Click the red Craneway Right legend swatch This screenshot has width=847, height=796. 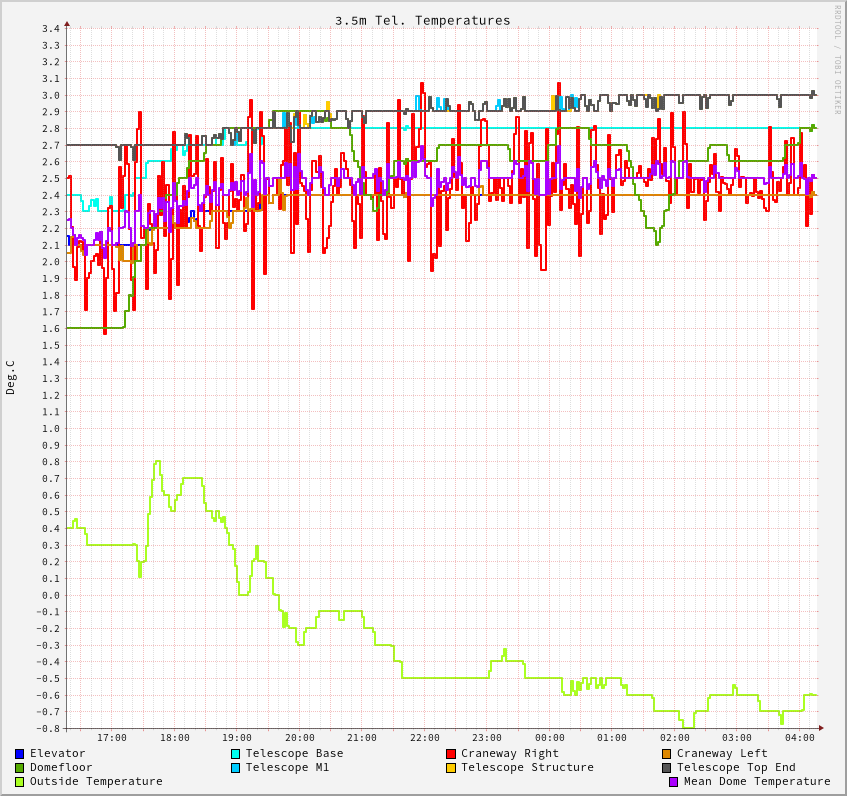click(451, 754)
